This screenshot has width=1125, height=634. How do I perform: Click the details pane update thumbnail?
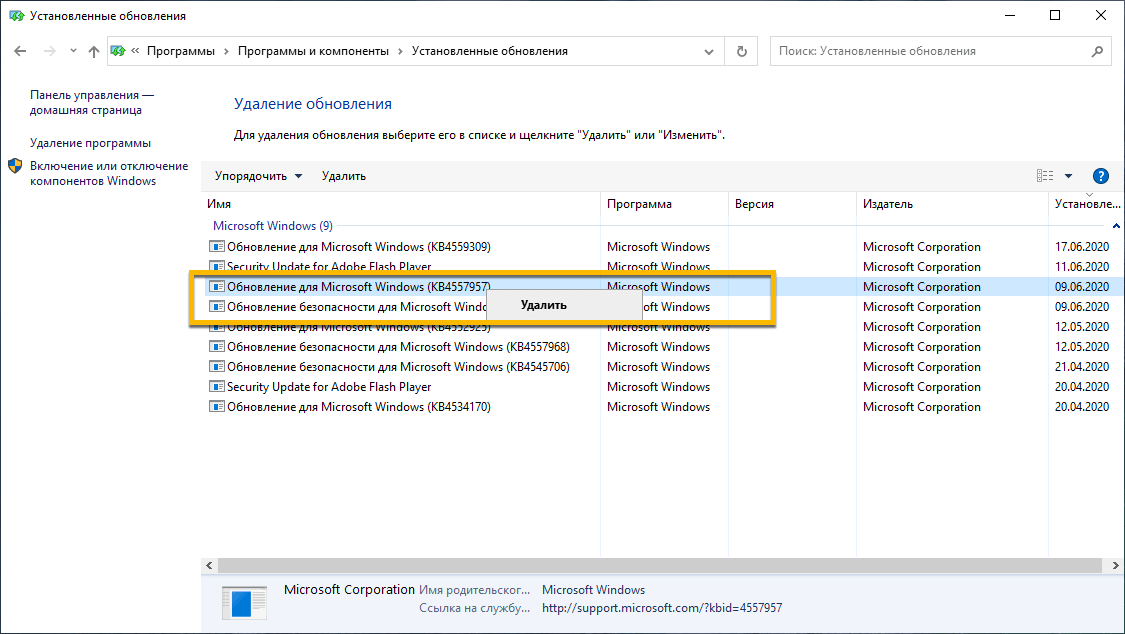(x=244, y=603)
